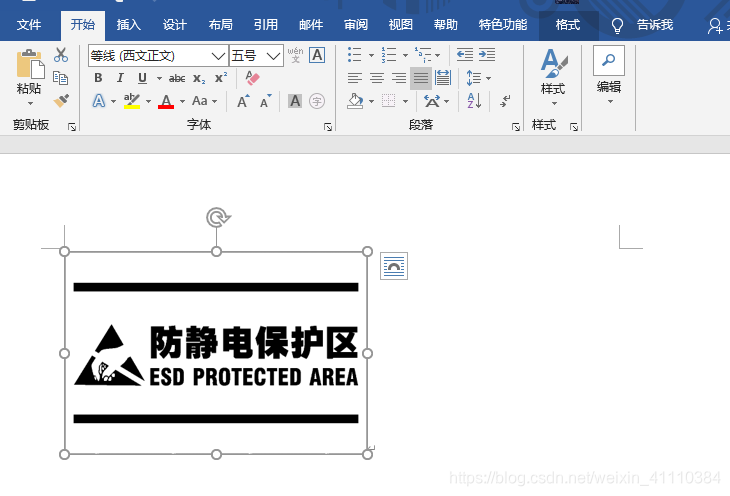Switch to the 引用 references tab
This screenshot has height=496, width=730.
pos(266,24)
